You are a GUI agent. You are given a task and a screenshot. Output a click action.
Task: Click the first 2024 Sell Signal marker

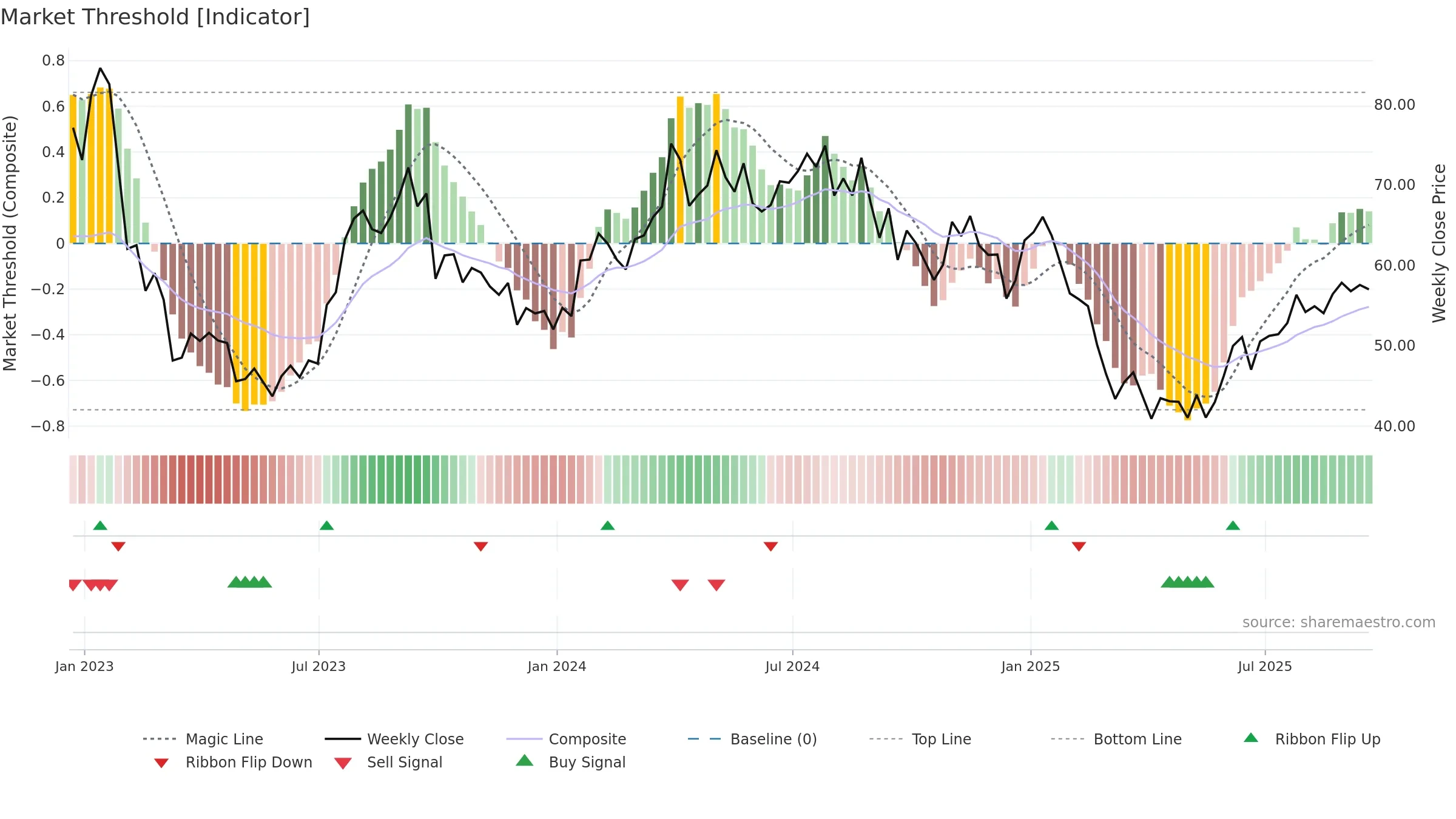click(680, 585)
